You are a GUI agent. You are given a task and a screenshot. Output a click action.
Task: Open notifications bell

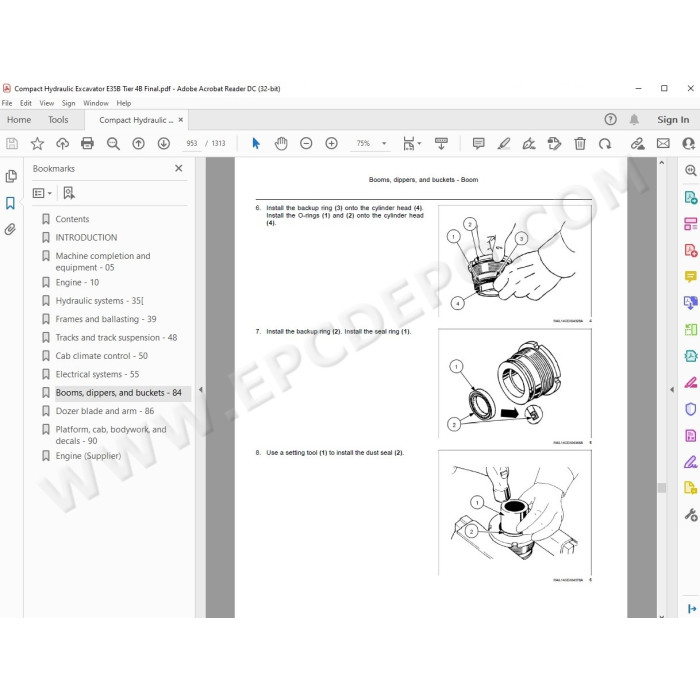click(x=634, y=119)
